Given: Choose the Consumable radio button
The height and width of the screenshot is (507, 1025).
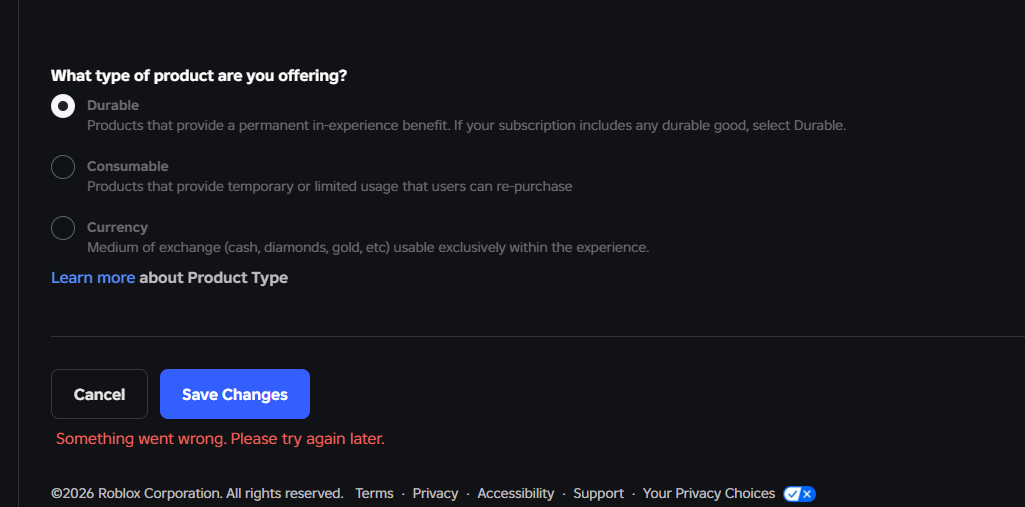Looking at the screenshot, I should [63, 167].
